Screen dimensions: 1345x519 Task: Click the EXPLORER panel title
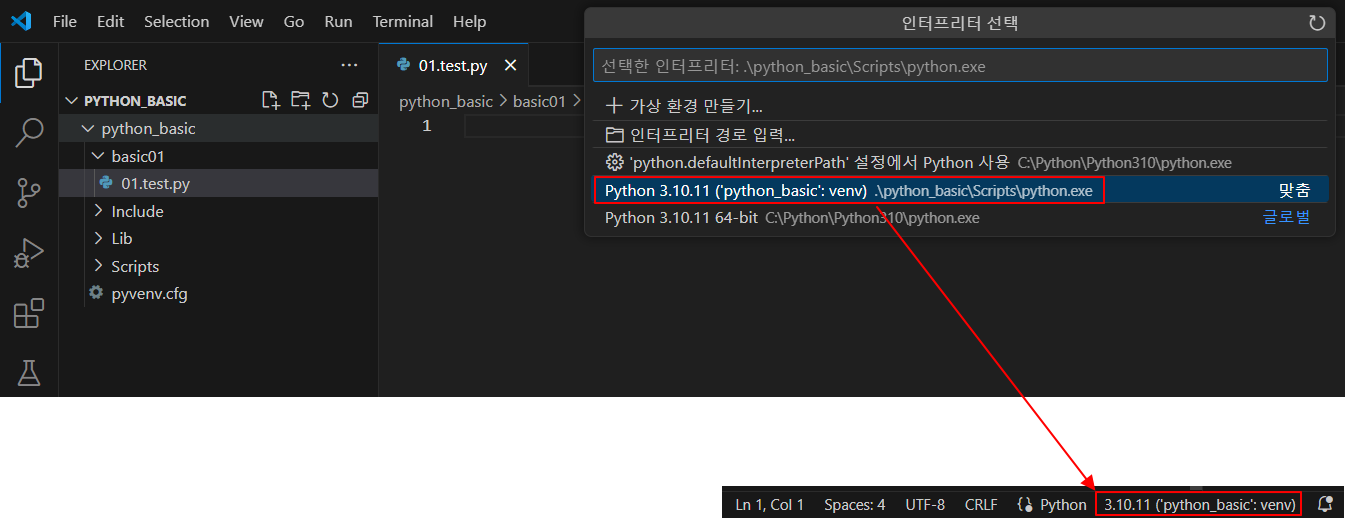[x=115, y=65]
